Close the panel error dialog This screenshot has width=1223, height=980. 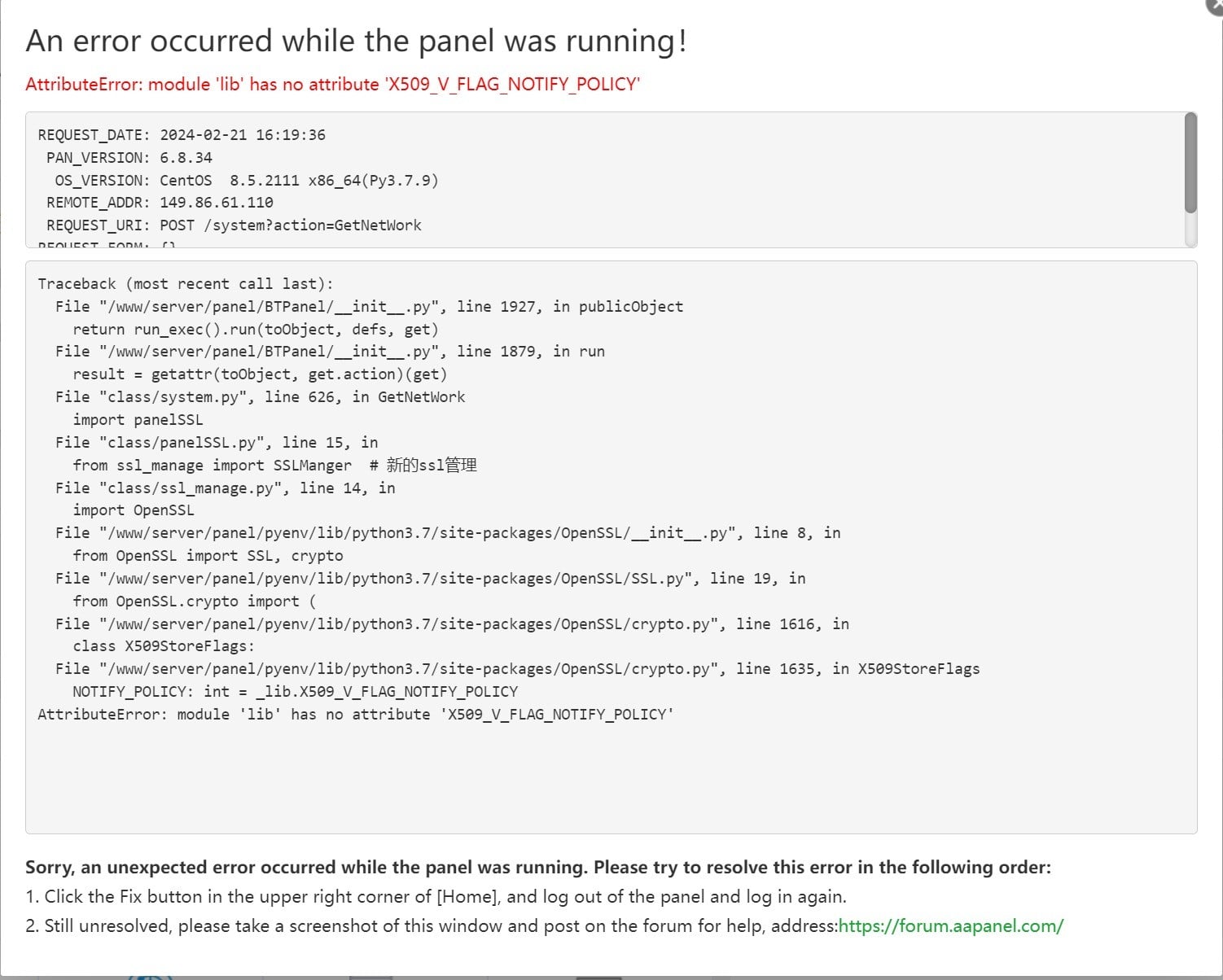[x=1215, y=5]
